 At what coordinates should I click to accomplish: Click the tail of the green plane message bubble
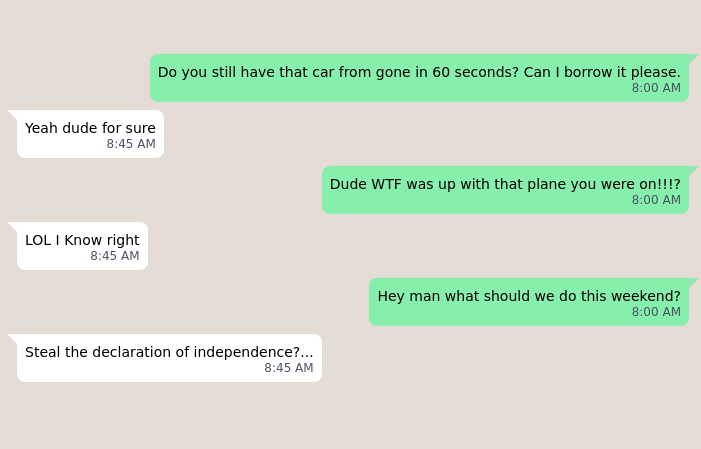tap(693, 170)
